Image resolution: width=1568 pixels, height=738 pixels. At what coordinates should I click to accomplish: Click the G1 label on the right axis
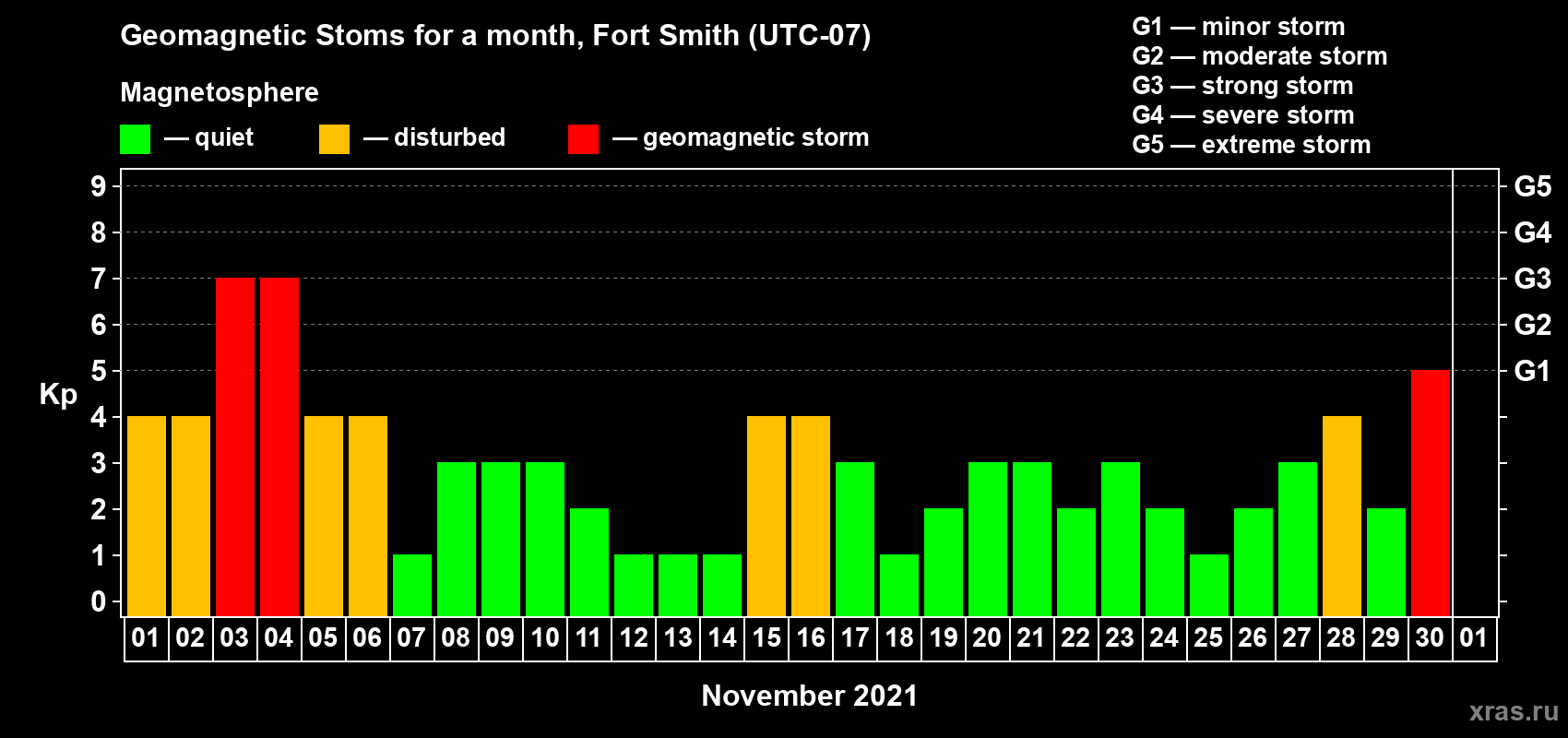[1533, 371]
